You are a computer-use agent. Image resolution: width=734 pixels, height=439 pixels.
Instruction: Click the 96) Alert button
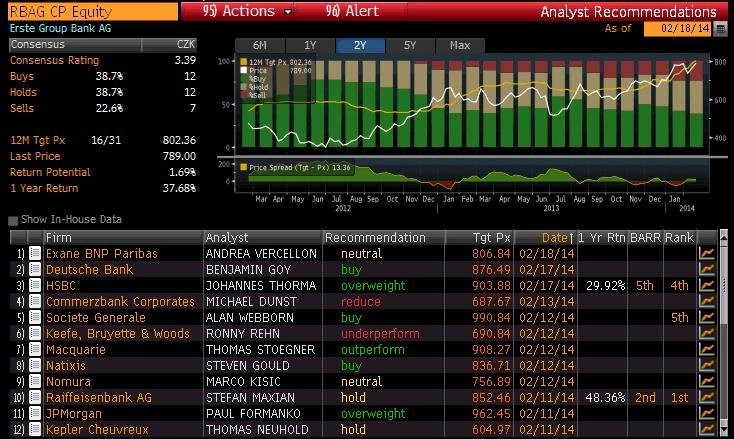coord(352,11)
